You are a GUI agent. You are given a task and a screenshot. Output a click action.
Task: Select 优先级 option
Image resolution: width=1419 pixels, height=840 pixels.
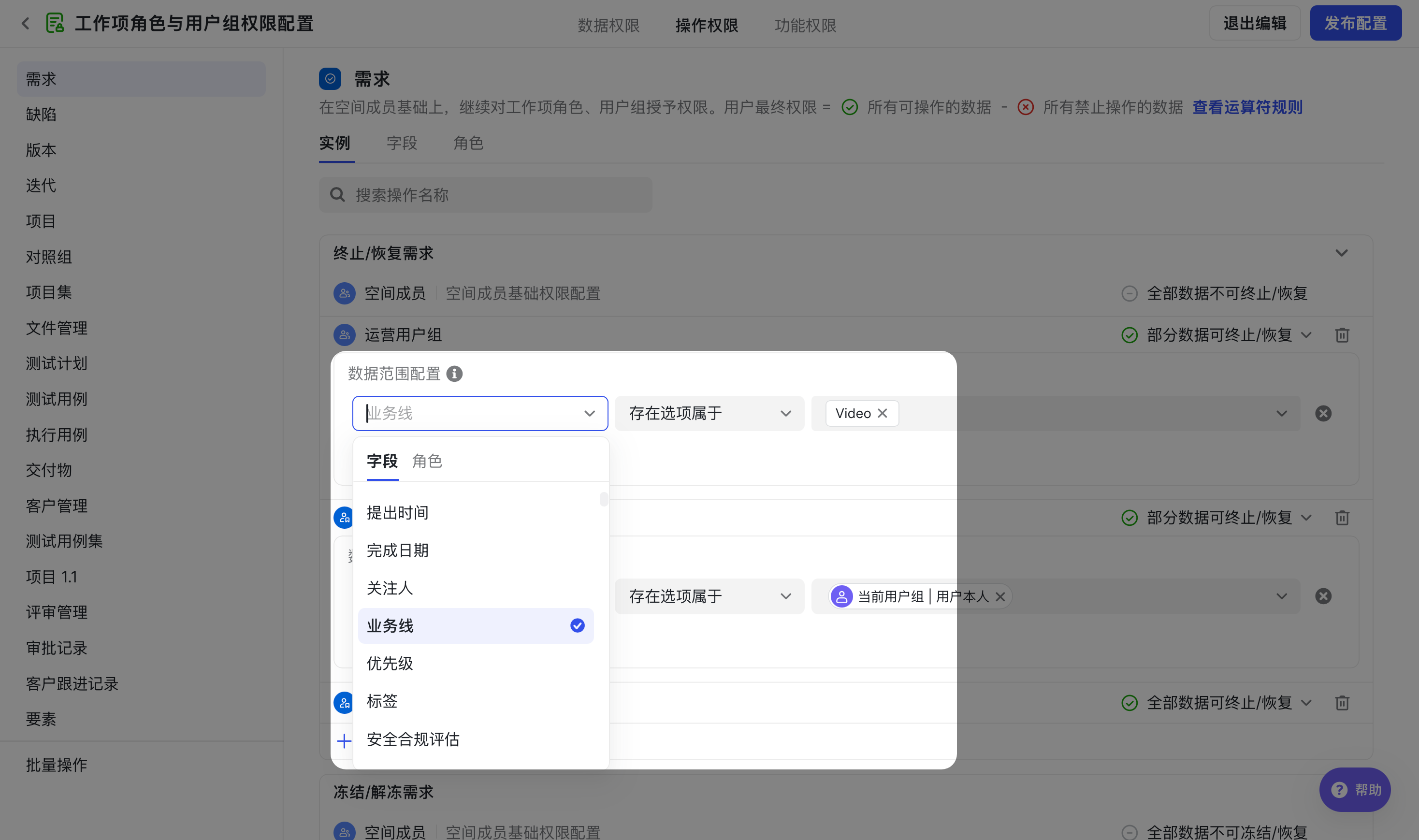coord(476,664)
